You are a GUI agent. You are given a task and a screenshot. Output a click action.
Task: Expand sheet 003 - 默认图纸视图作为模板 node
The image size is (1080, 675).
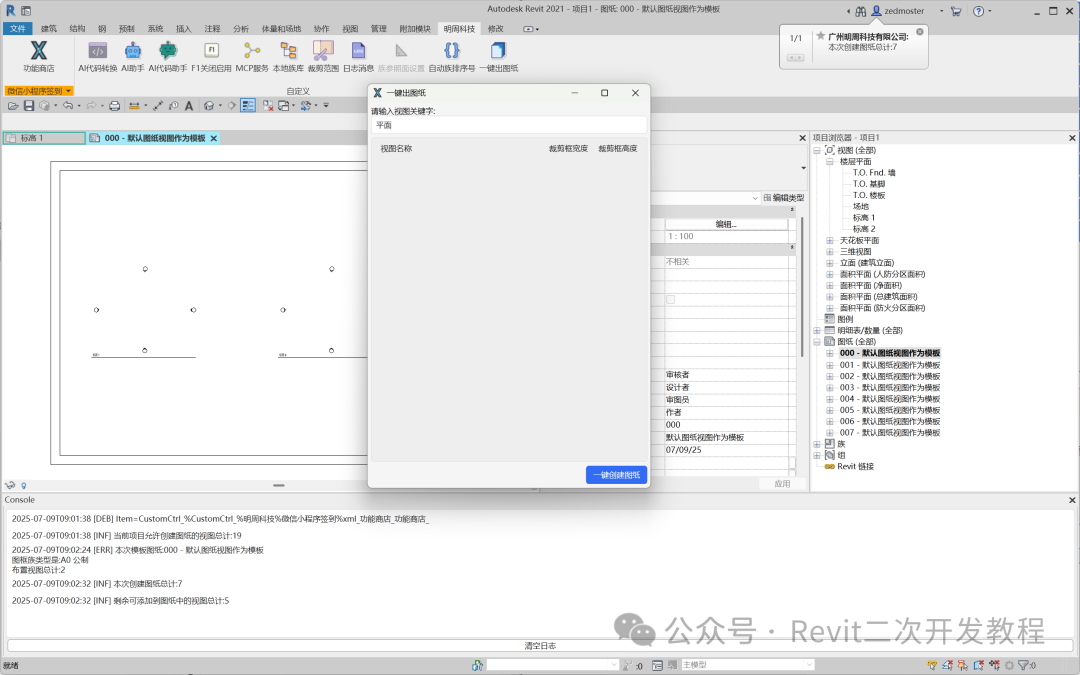830,388
